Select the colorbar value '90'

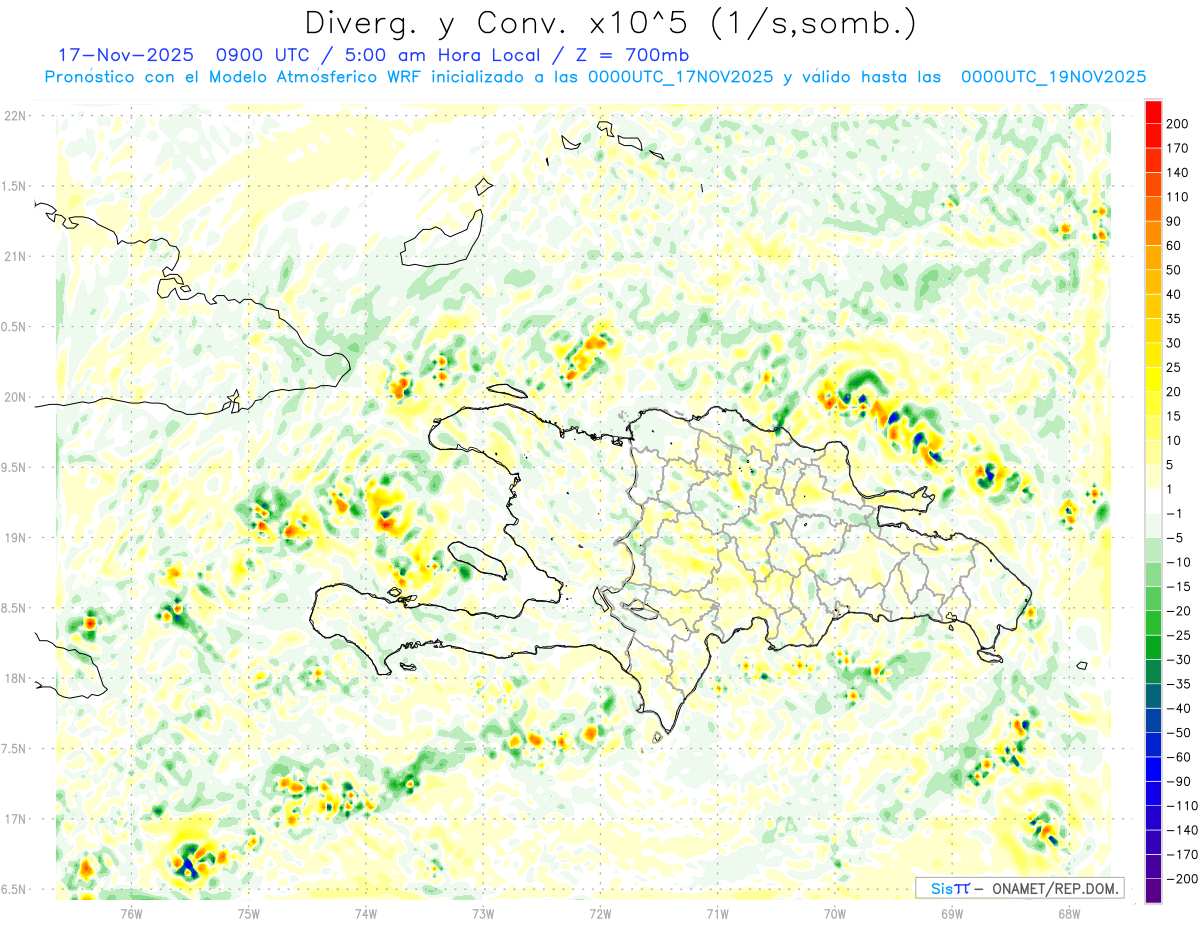(1175, 221)
